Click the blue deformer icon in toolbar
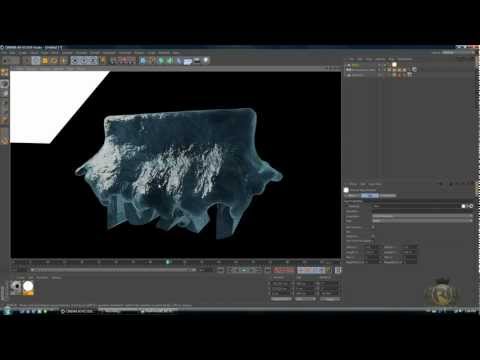 (179, 60)
